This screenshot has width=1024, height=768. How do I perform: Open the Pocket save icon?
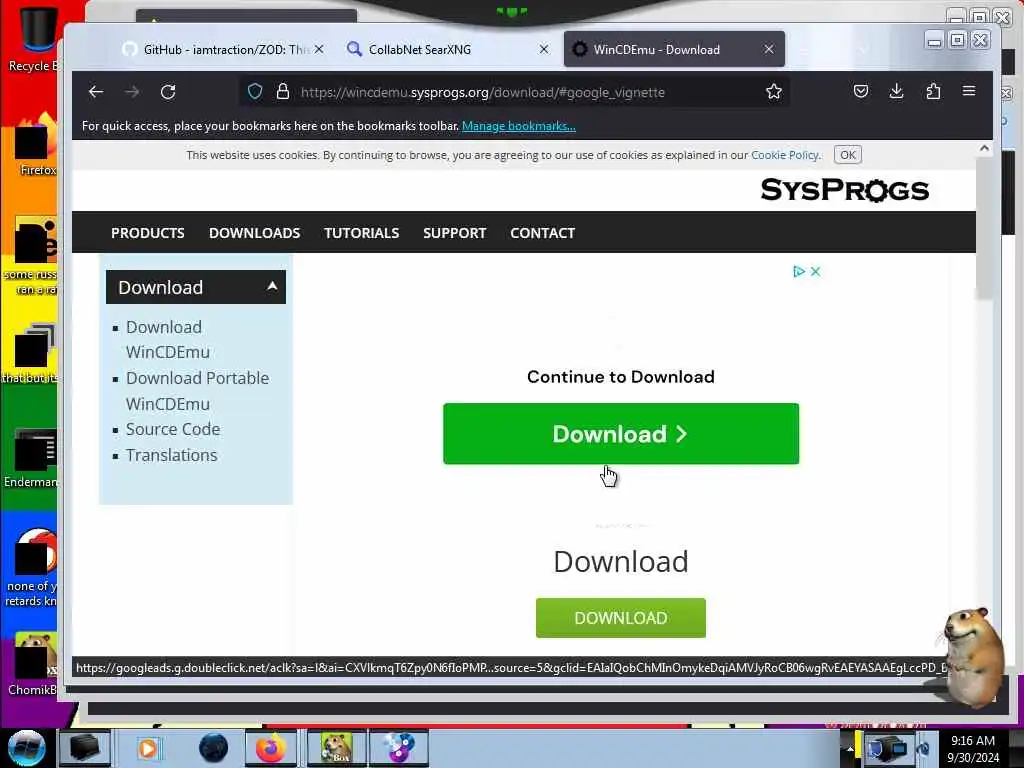point(861,91)
